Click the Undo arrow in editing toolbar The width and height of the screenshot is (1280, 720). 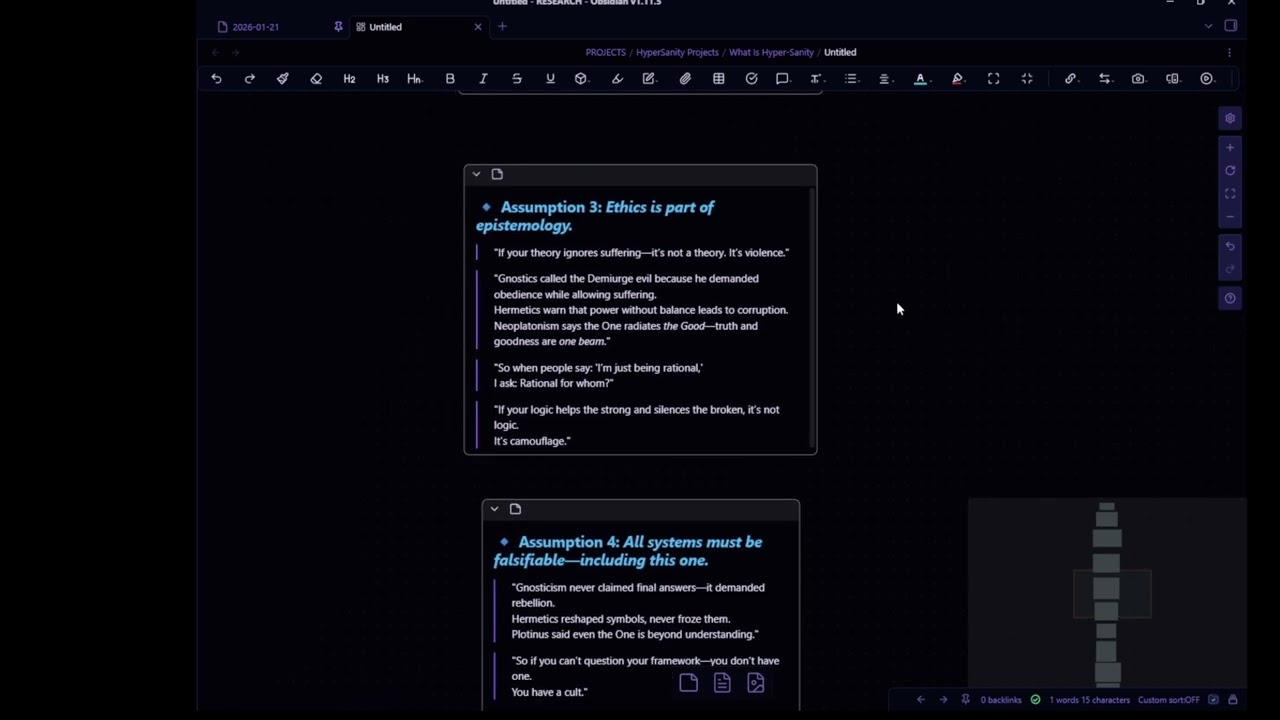[x=216, y=79]
